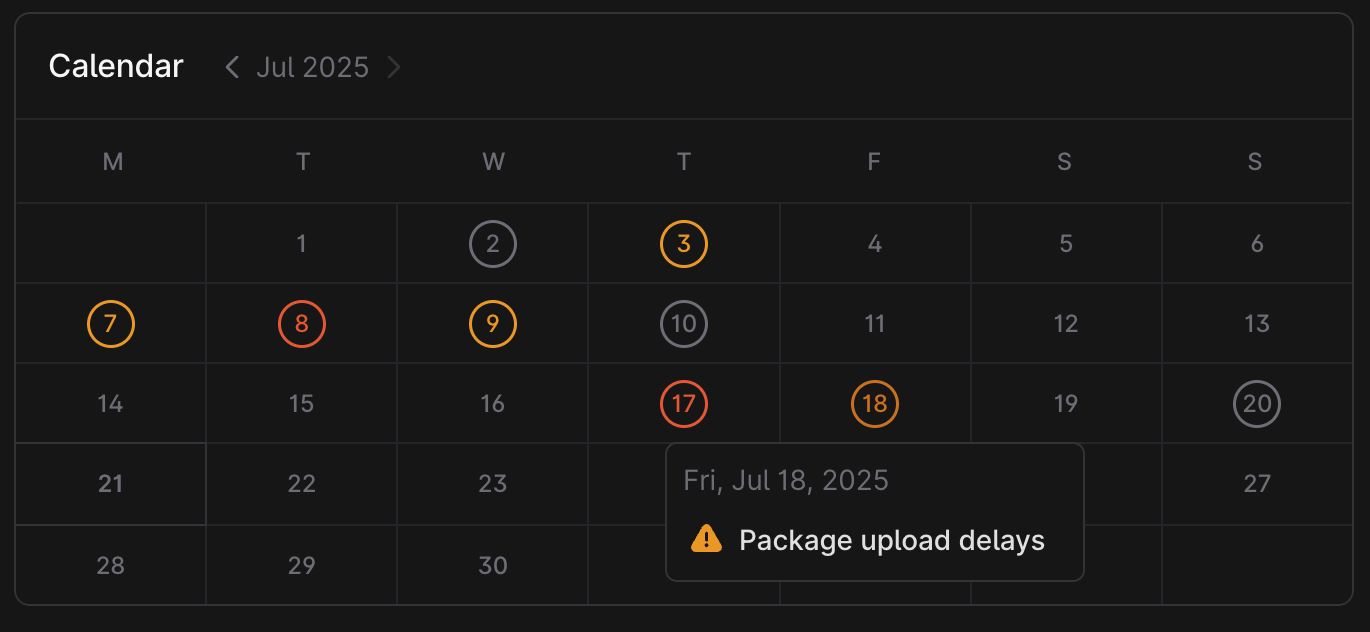The height and width of the screenshot is (632, 1370).
Task: Click the Jul 2025 month label
Action: point(312,67)
